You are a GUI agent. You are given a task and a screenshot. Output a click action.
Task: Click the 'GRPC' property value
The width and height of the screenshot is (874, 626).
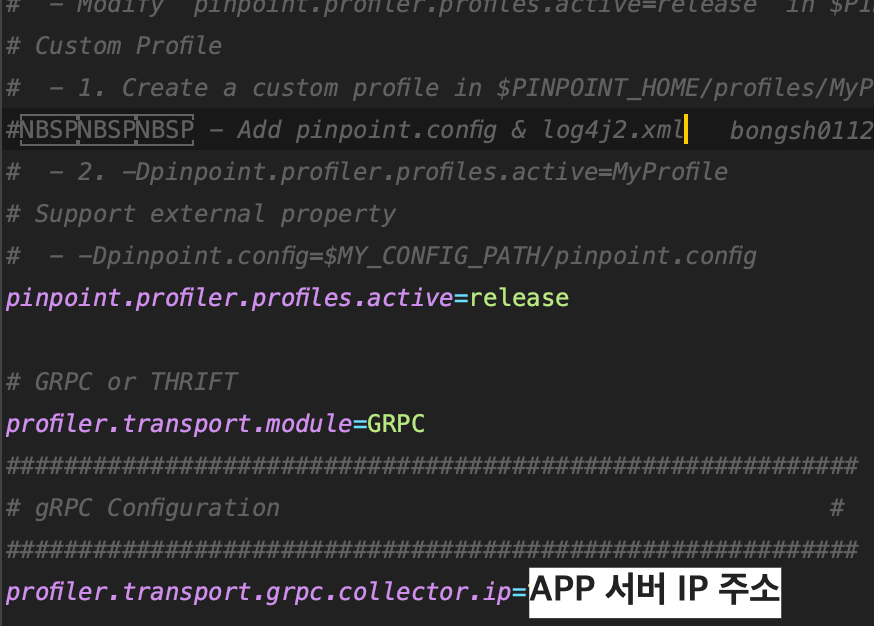(396, 424)
